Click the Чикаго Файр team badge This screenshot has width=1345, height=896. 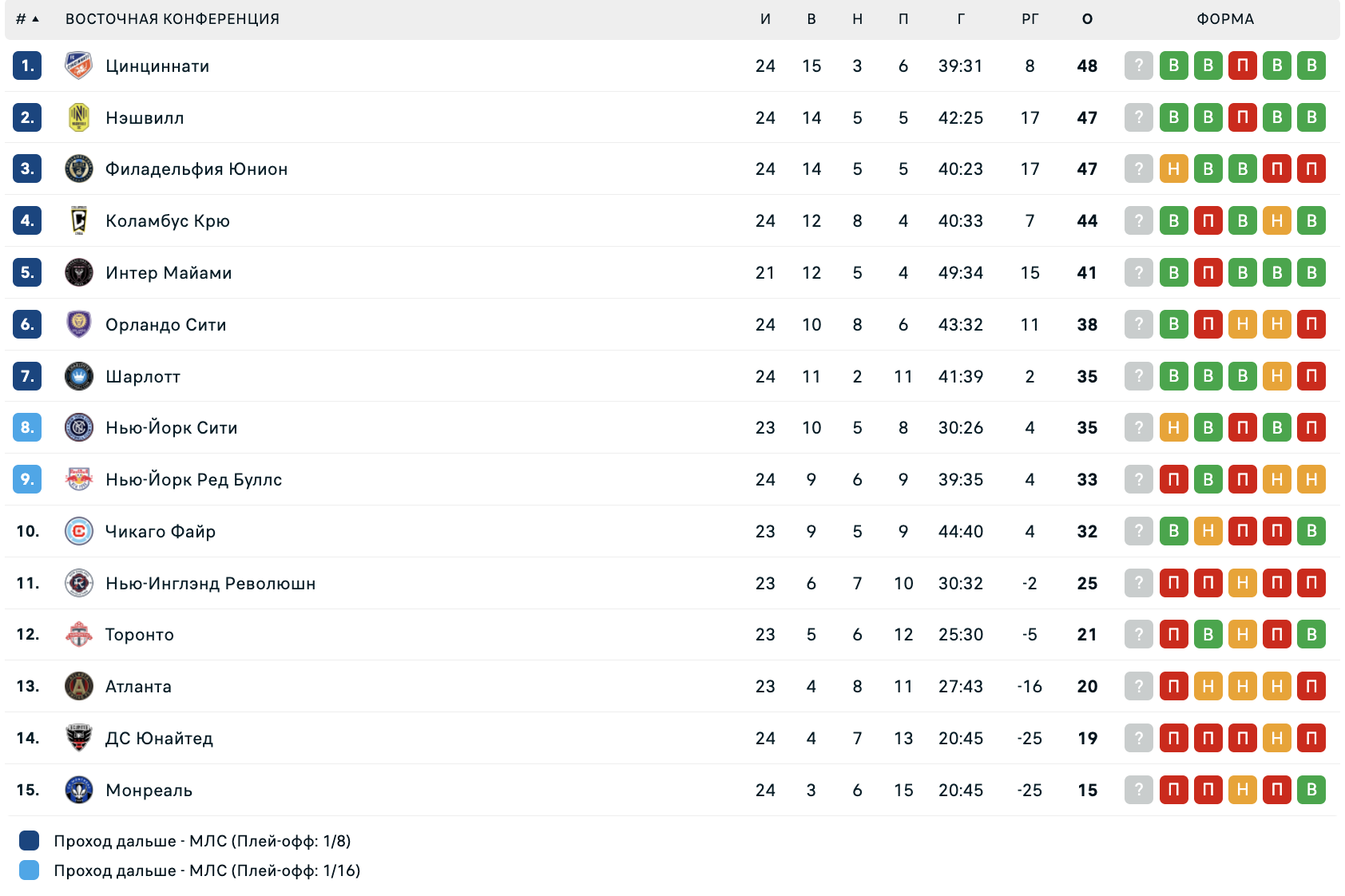pos(78,531)
